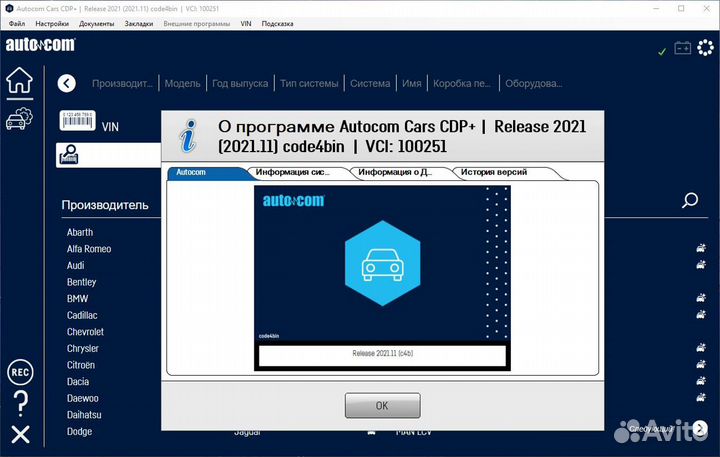The height and width of the screenshot is (457, 720).
Task: Open help via the question mark icon
Action: tap(21, 404)
